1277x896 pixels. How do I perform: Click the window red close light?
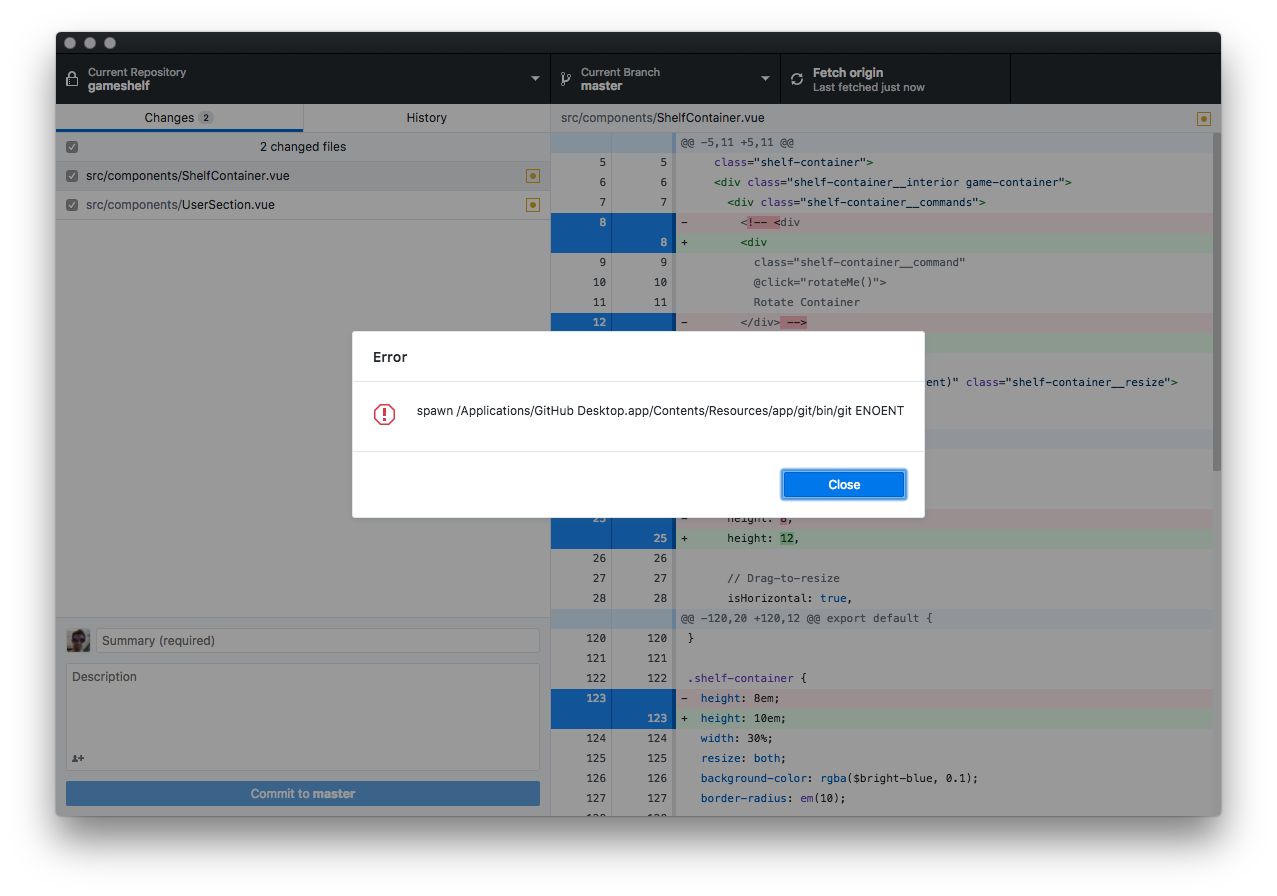pos(70,43)
